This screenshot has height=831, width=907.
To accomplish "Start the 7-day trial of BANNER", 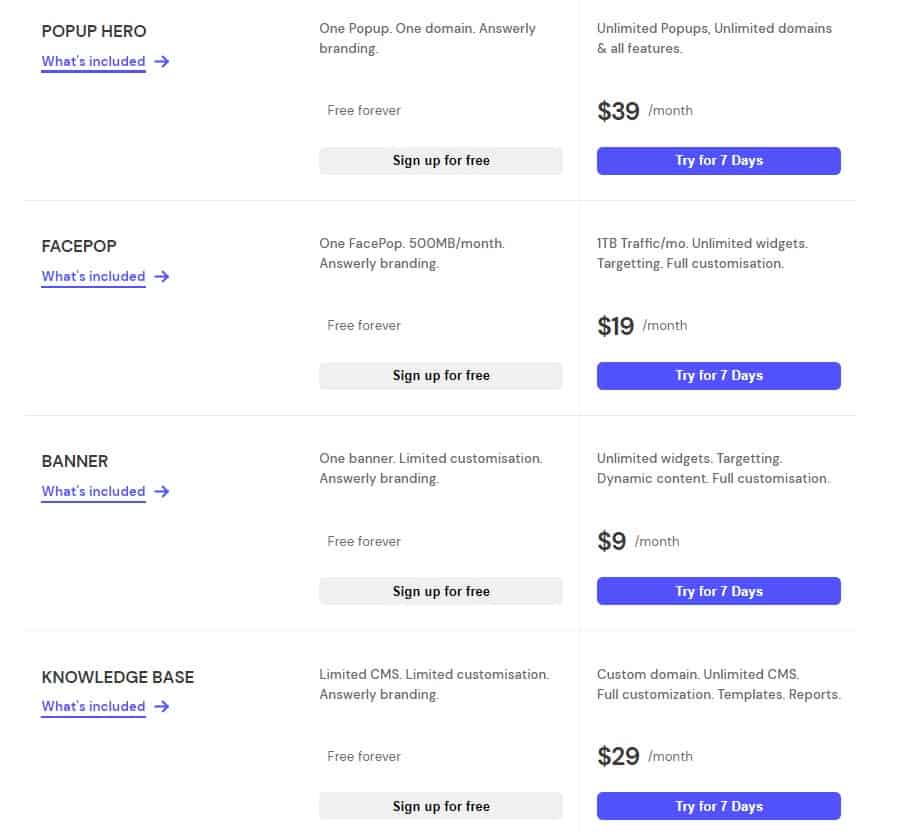I will point(718,591).
